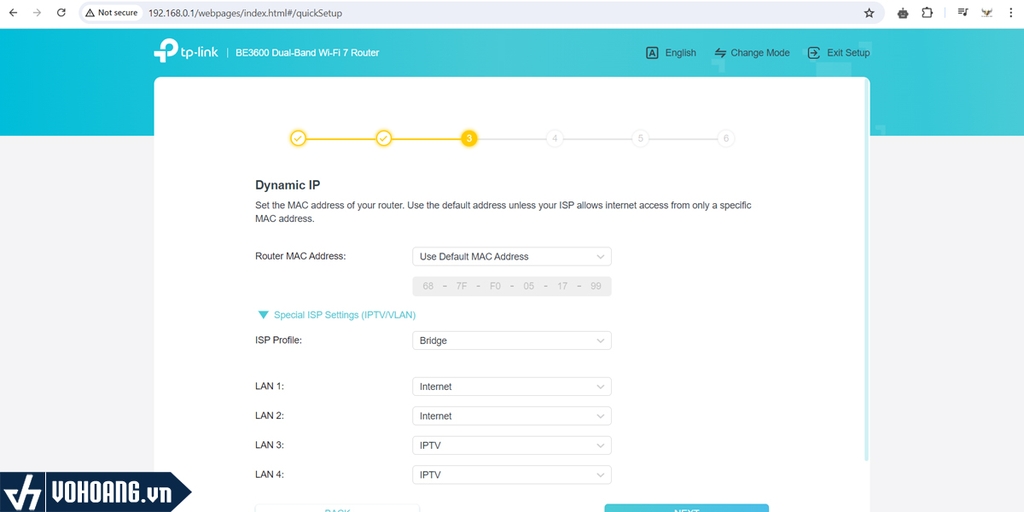Click the browser forward arrow
Screen dimensions: 1024x512
37,12
